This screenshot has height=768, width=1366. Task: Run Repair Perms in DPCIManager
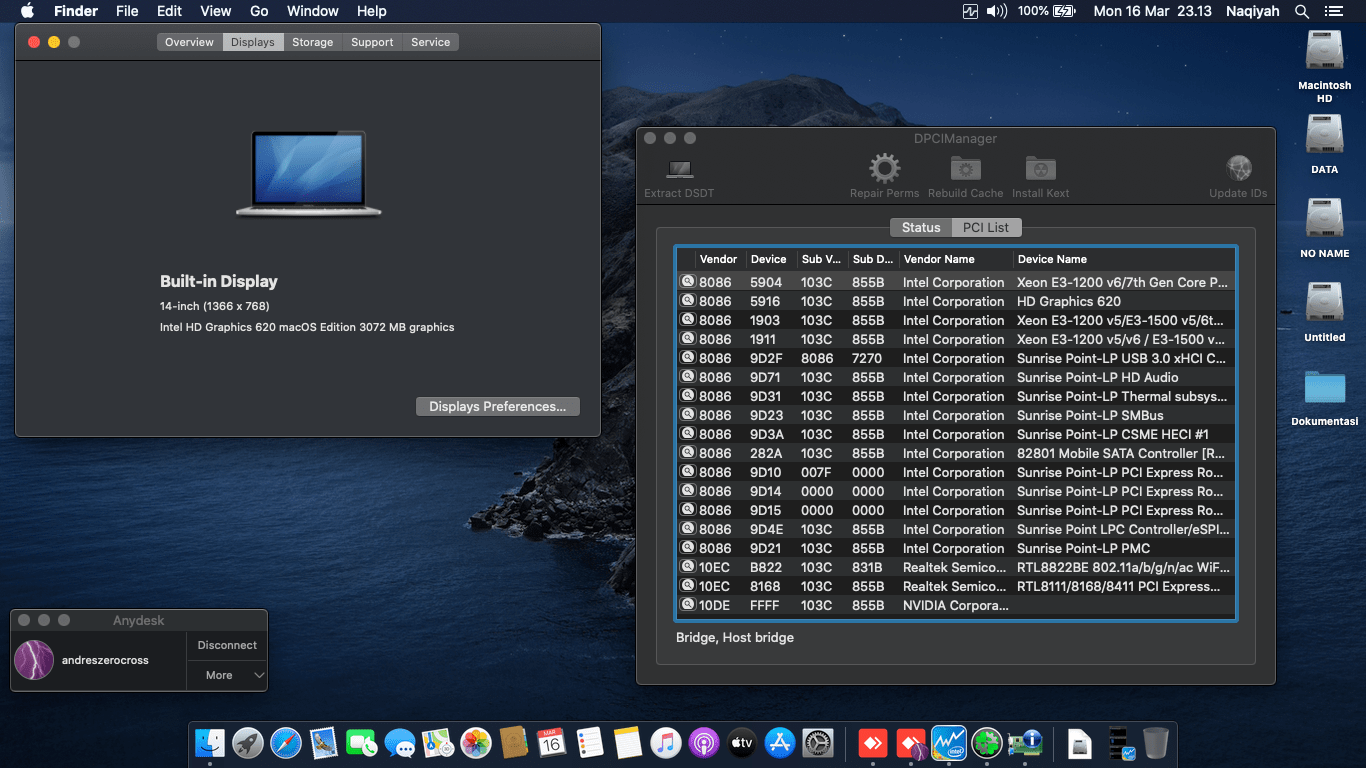884,176
